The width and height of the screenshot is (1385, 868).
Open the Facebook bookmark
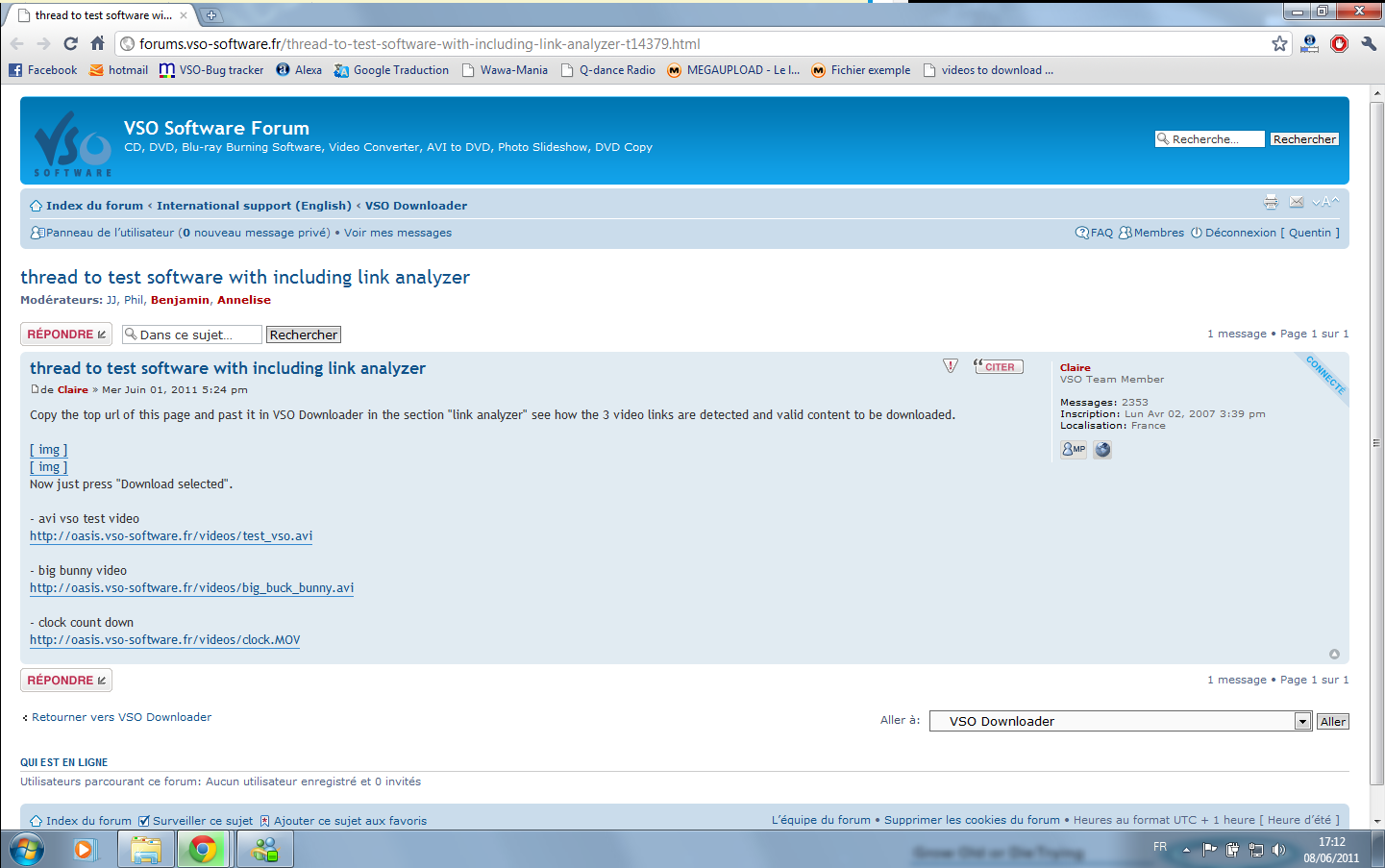coord(42,70)
